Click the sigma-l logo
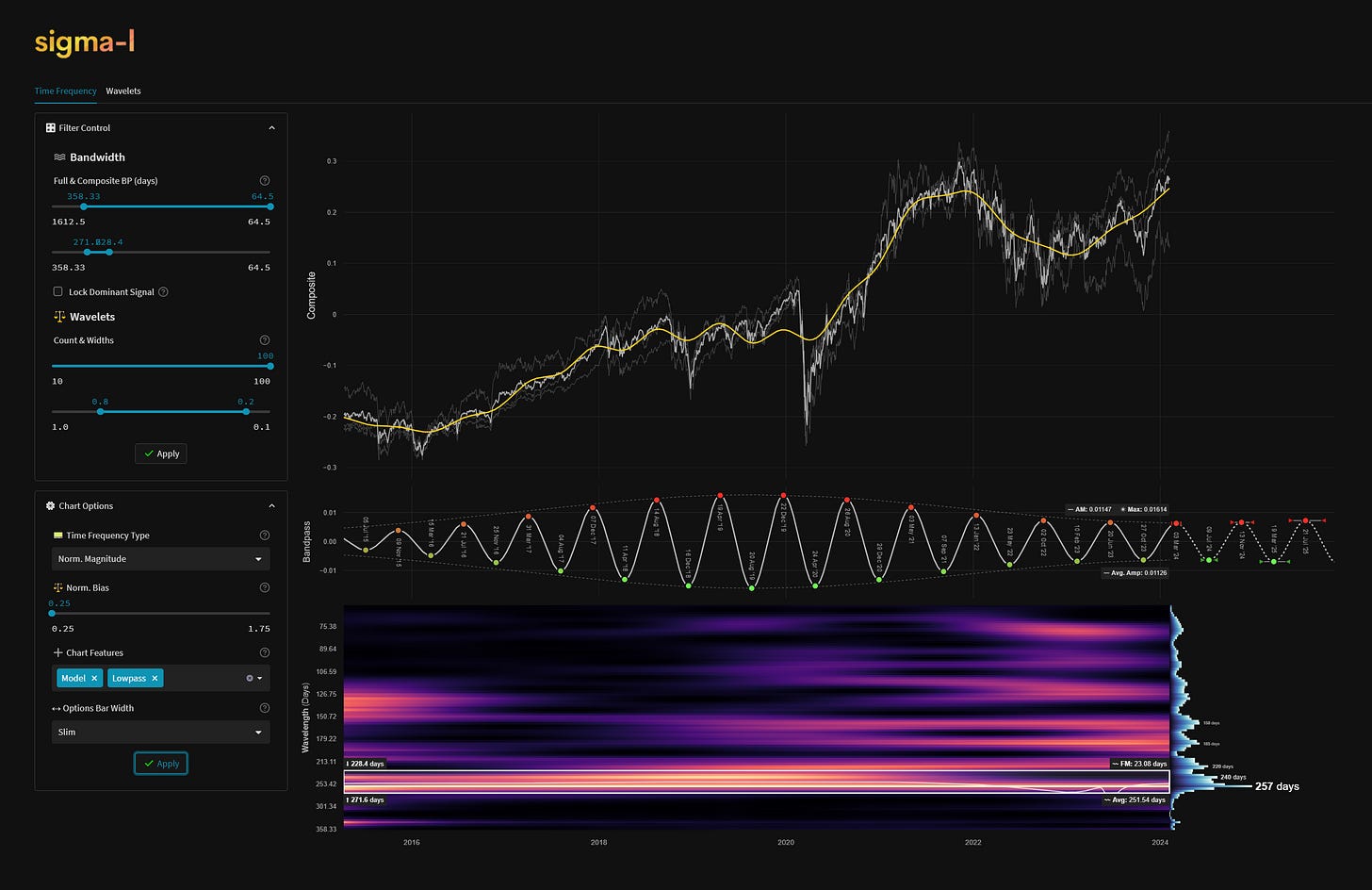The height and width of the screenshot is (890, 1372). (86, 42)
